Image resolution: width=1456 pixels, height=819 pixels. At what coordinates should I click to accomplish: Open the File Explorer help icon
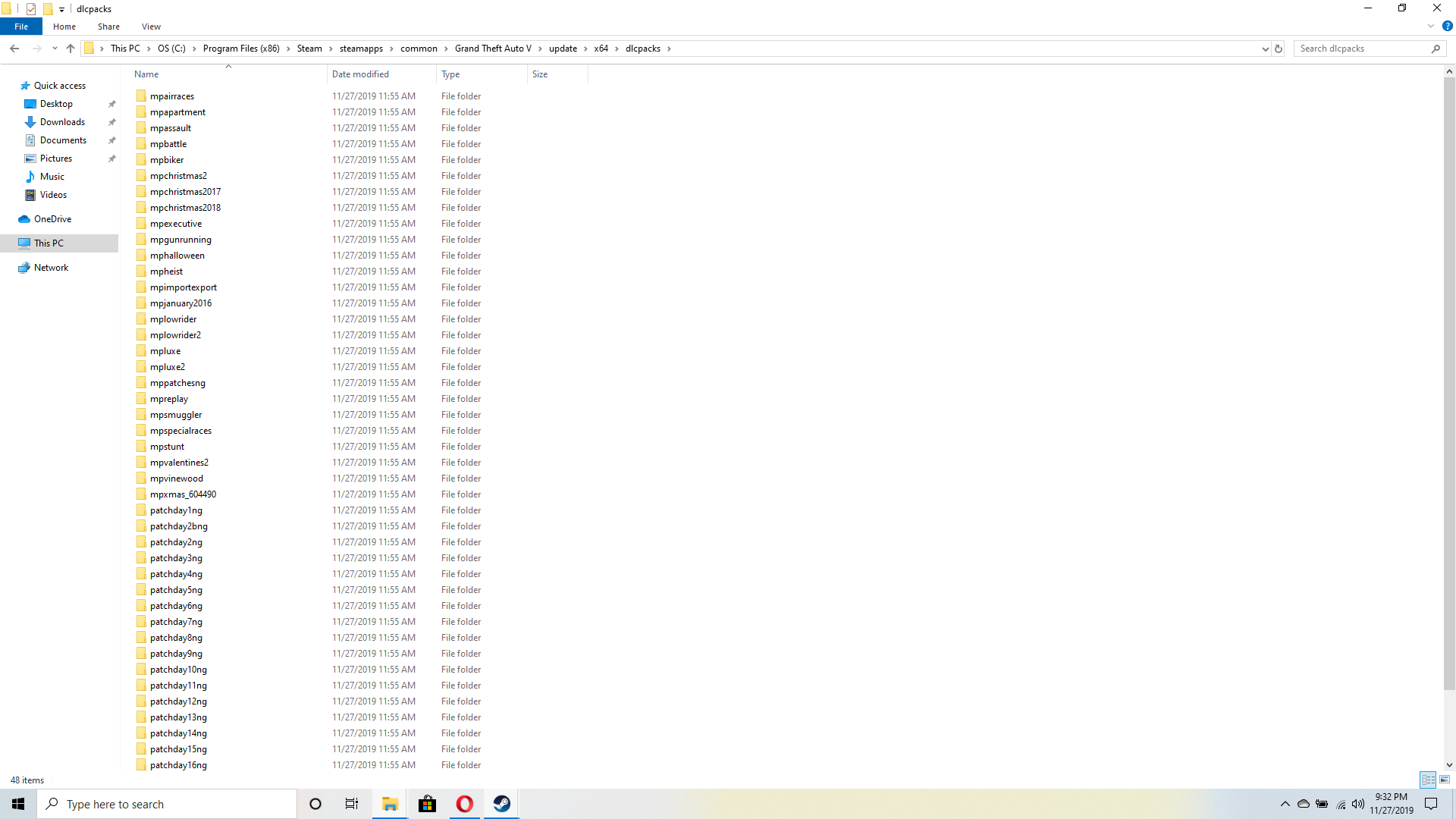tap(1447, 26)
